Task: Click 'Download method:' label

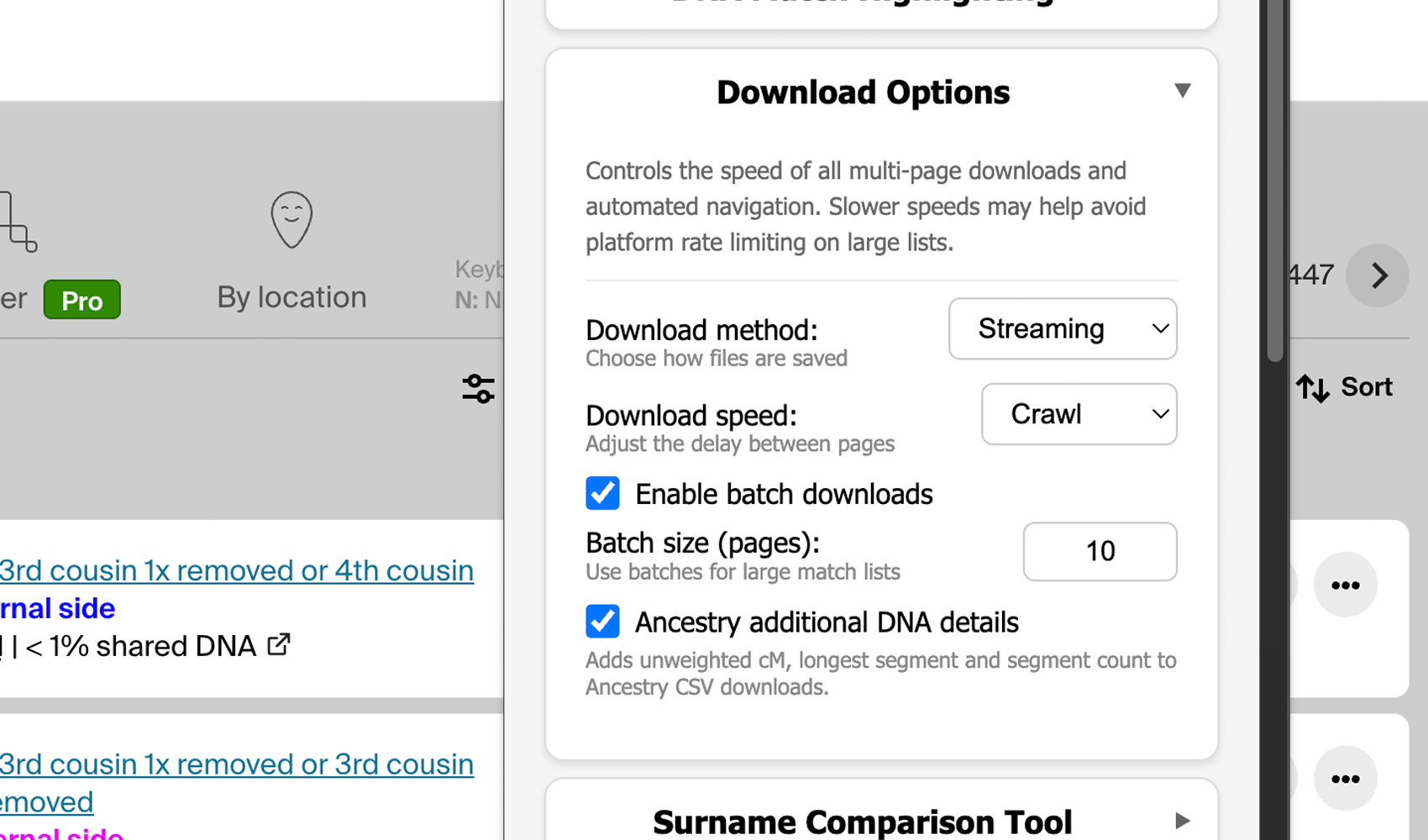Action: [701, 330]
